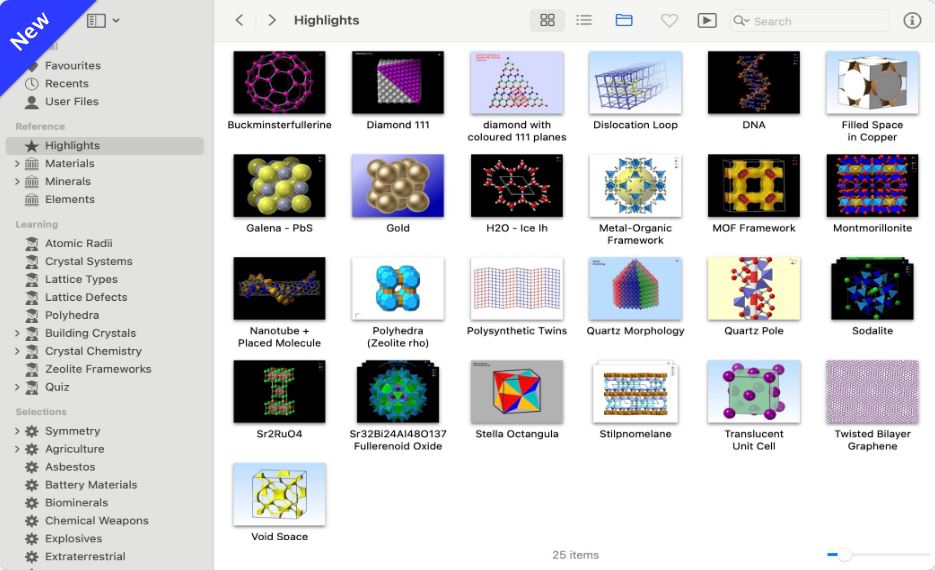This screenshot has height=570, width=935.
Task: Open the Stella Octangula thumbnail
Action: (x=516, y=392)
